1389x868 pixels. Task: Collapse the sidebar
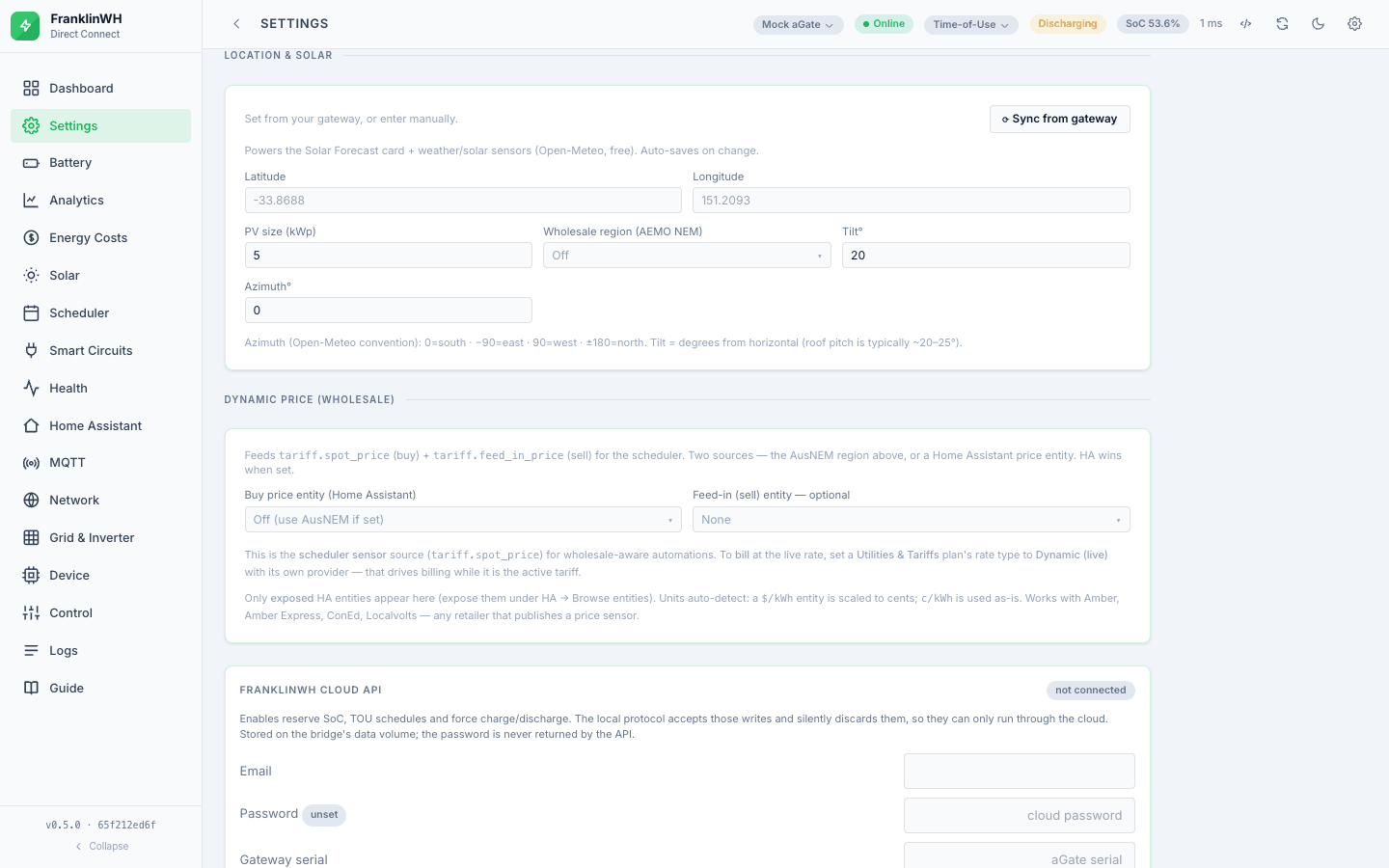pos(101,847)
